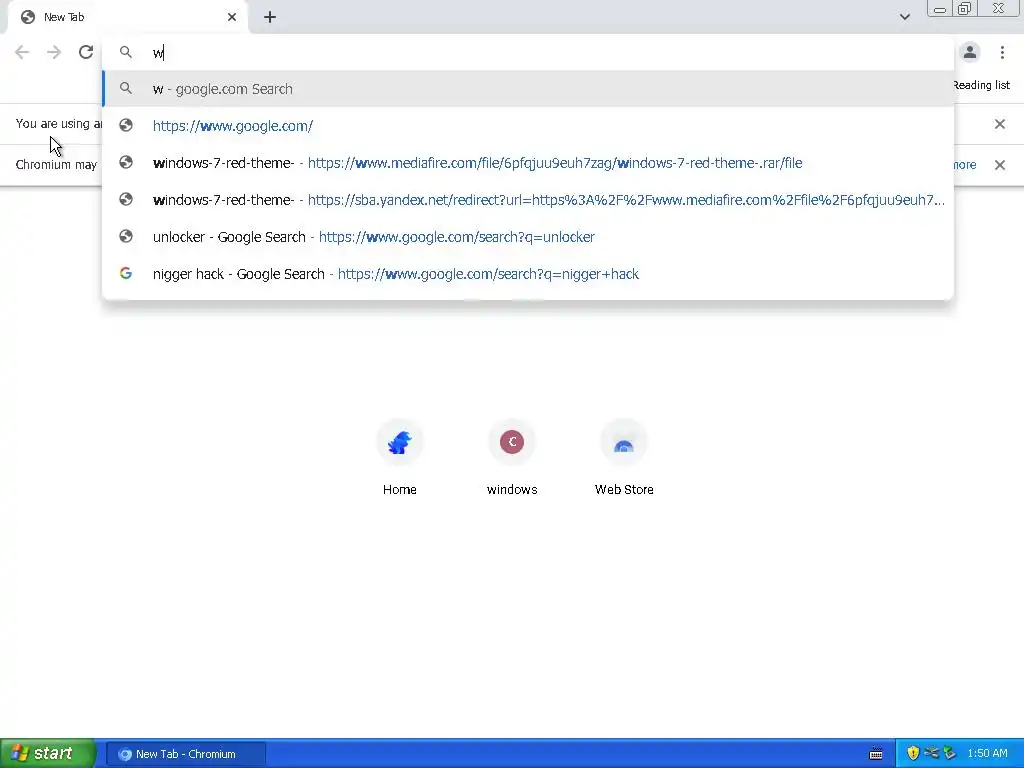
Task: Choose the https://www.google.com/ suggestion
Action: (528, 125)
